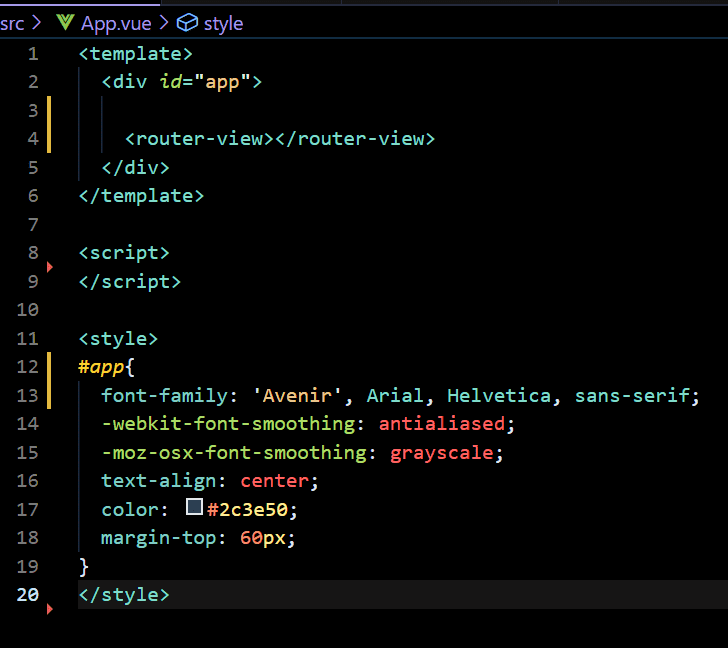Select line number 12 in the gutter

coord(27,367)
